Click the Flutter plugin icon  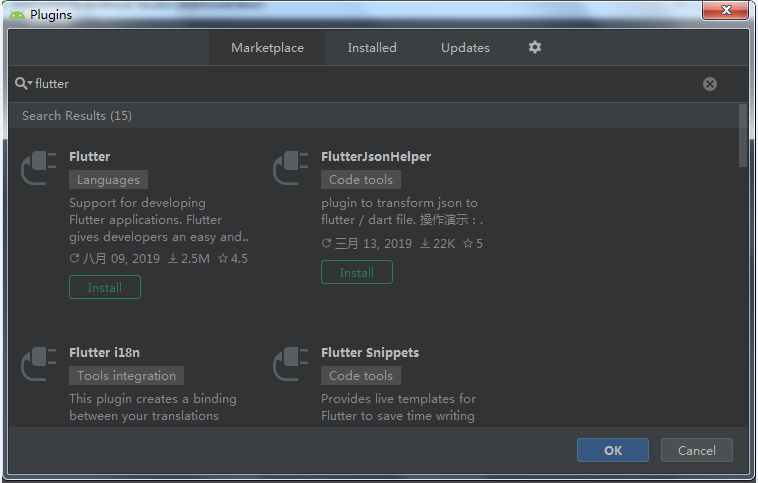coord(39,167)
